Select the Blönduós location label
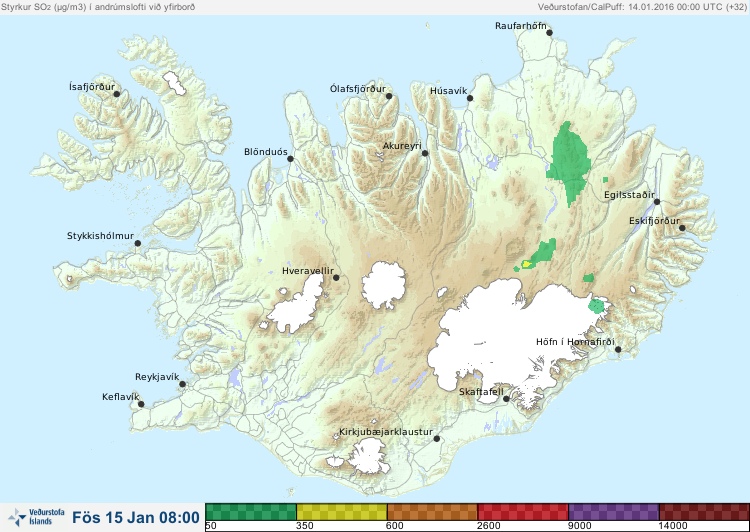Screen dimensions: 750x532 tap(266, 152)
